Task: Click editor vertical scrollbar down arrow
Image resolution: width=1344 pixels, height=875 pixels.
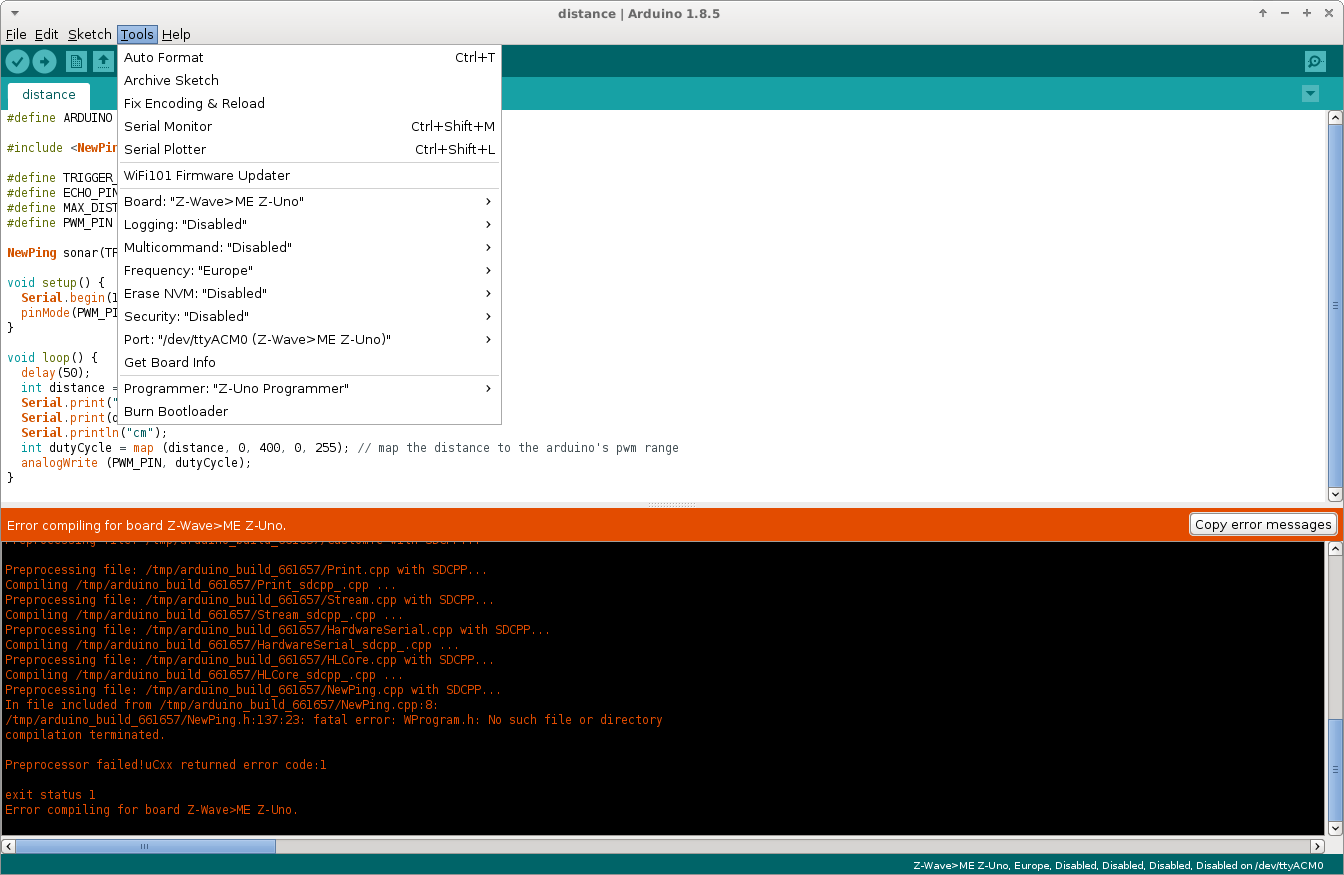Action: 1335,494
